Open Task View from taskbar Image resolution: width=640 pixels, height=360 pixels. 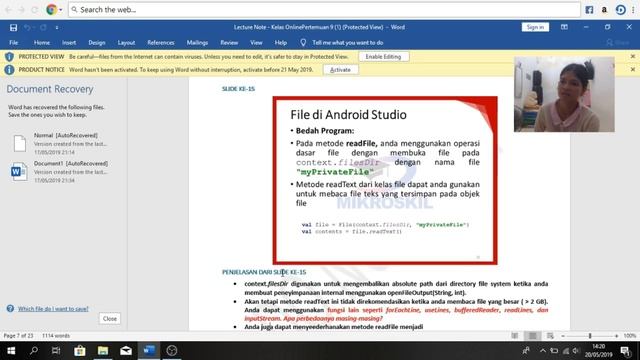pos(56,351)
